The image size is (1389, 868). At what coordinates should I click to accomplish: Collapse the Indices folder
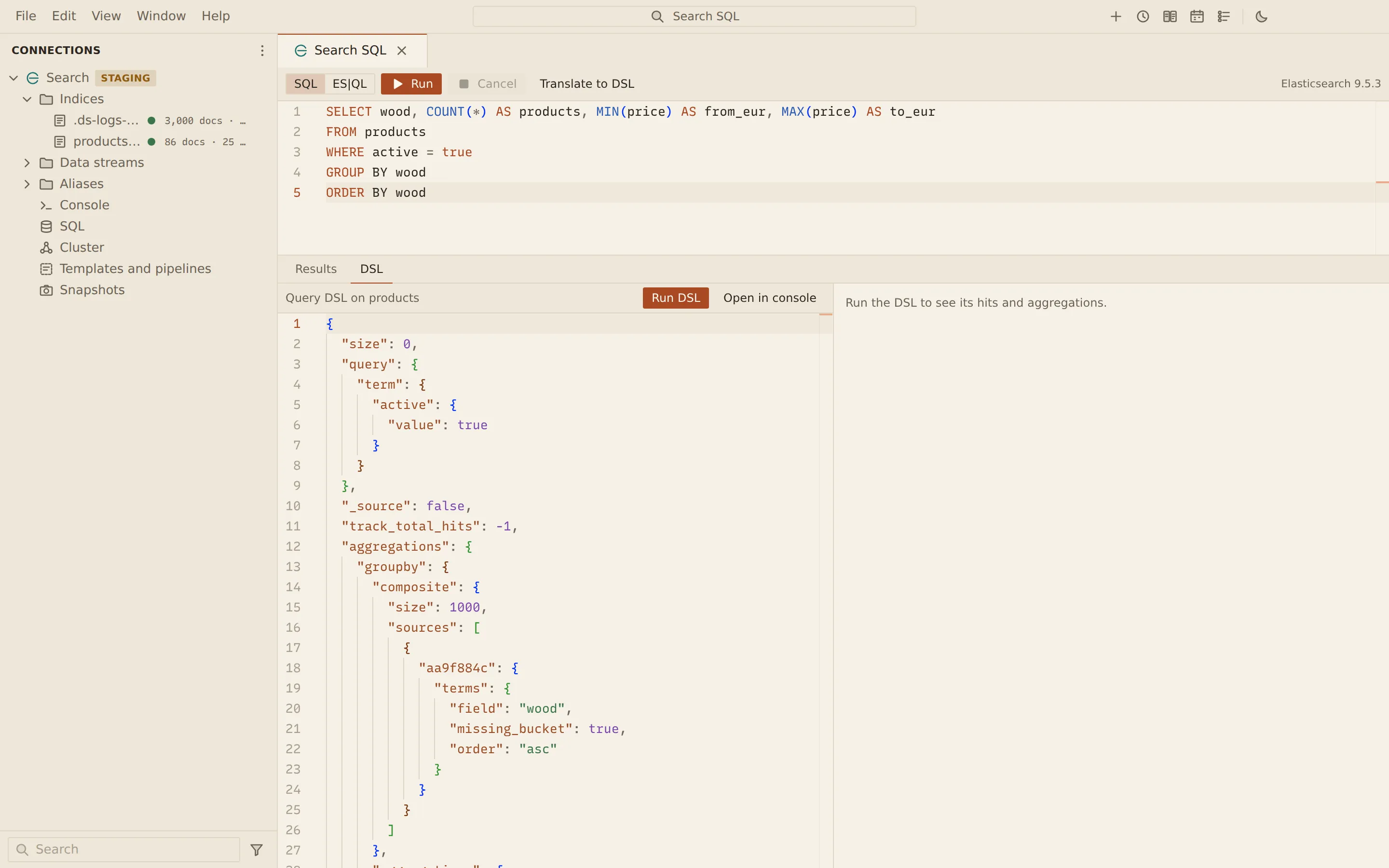(x=27, y=99)
